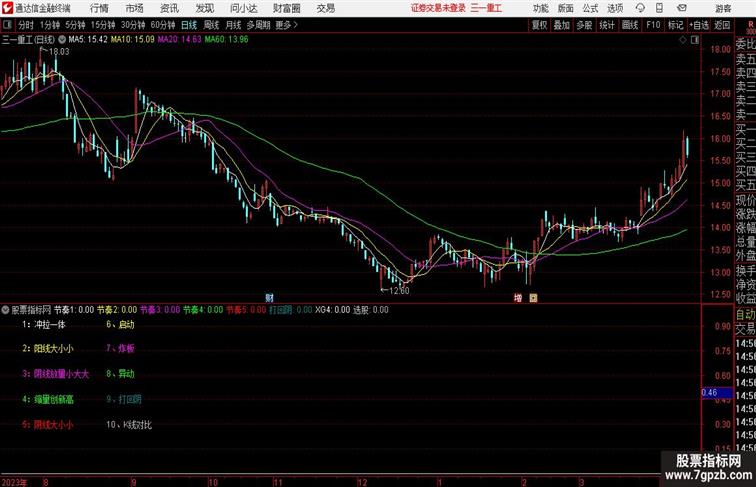Click the 10、K线对比 legend text
The width and height of the screenshot is (756, 487).
pyautogui.click(x=129, y=425)
